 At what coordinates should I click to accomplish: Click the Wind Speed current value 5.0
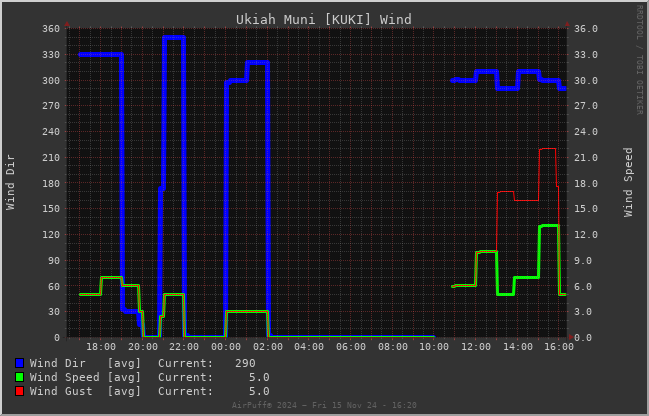259,377
